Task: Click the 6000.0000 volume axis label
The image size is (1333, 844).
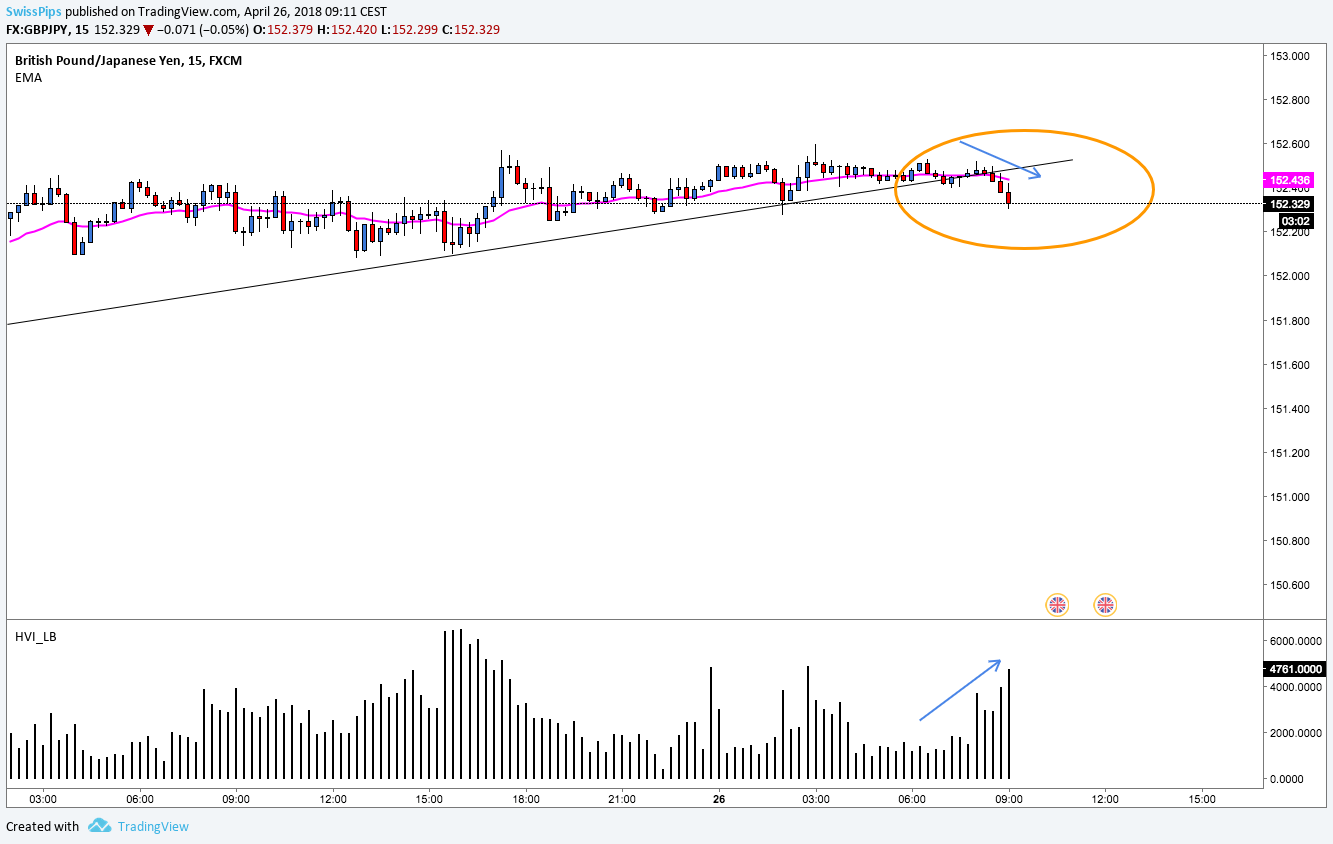Action: 1295,641
